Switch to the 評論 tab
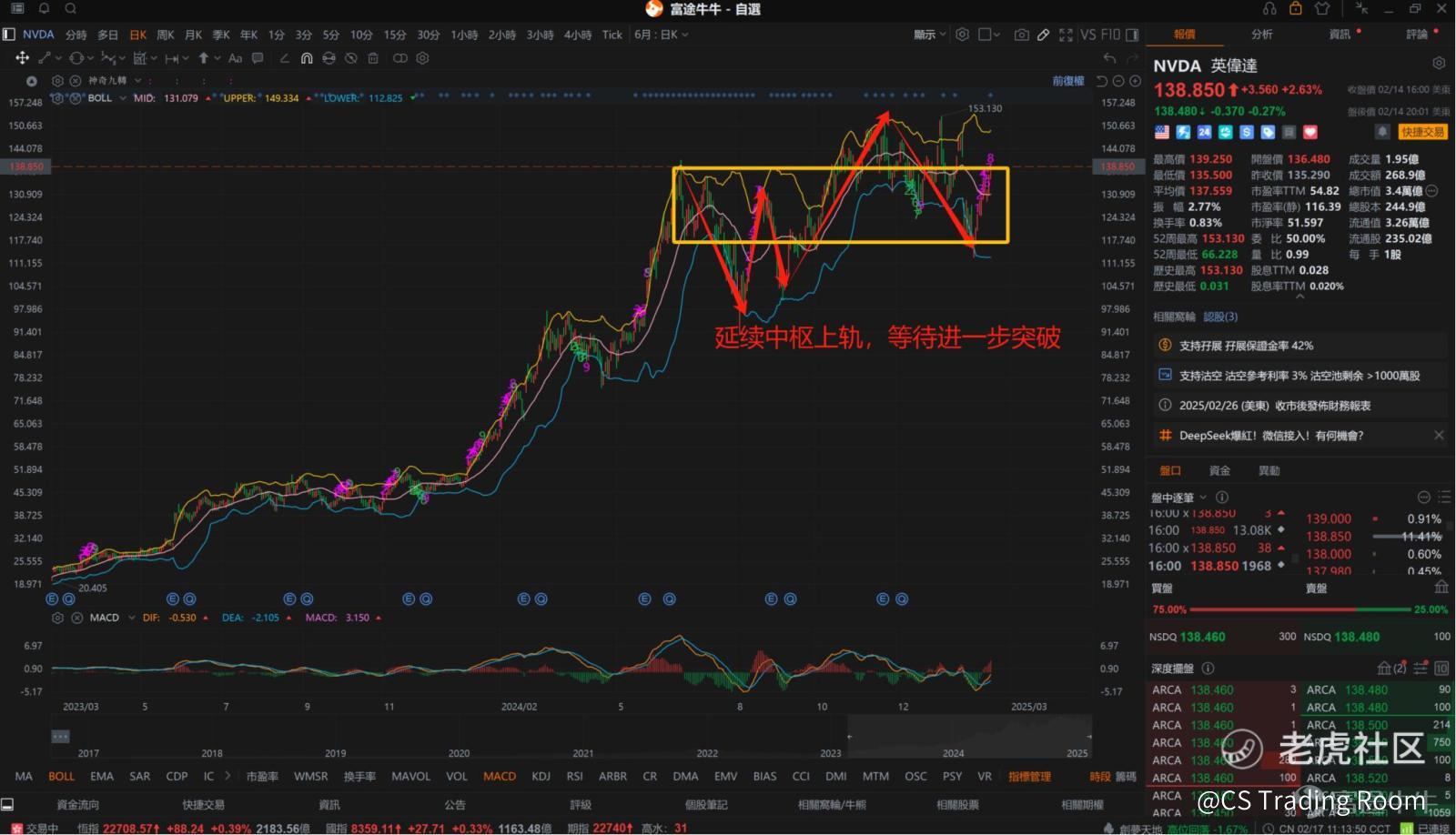 tap(1417, 35)
